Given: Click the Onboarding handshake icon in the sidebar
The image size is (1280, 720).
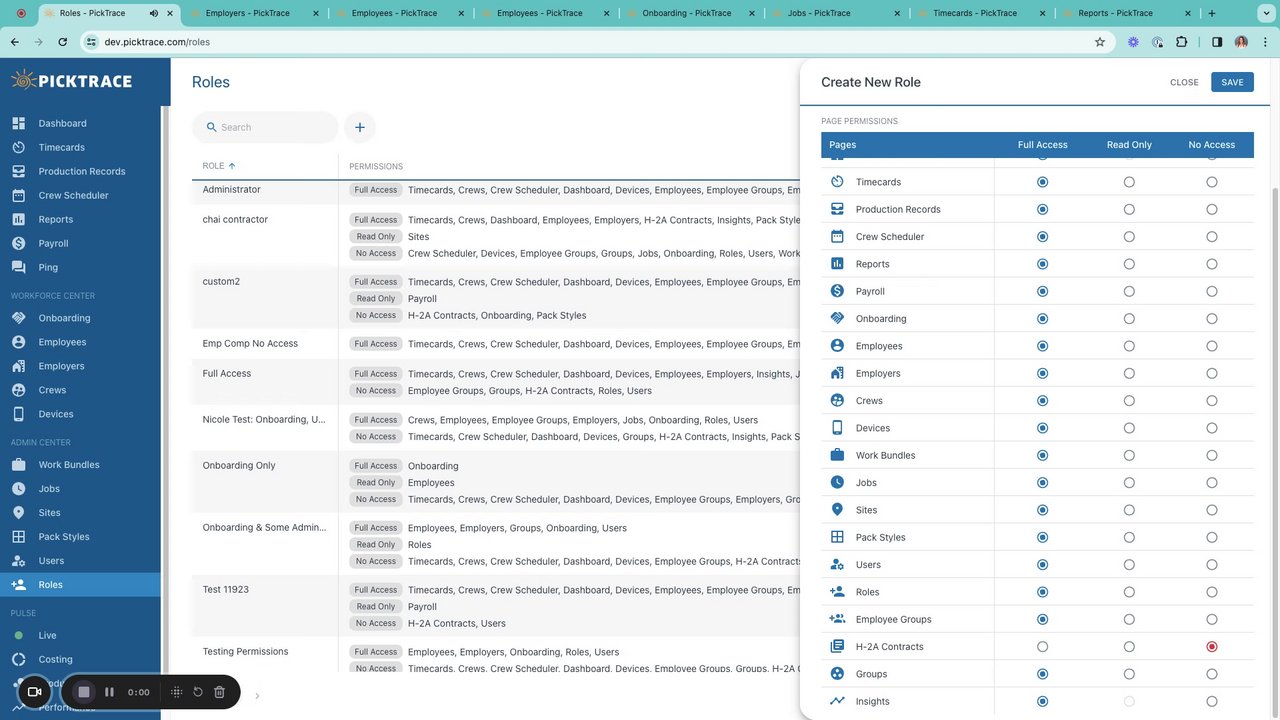Looking at the screenshot, I should [18, 318].
